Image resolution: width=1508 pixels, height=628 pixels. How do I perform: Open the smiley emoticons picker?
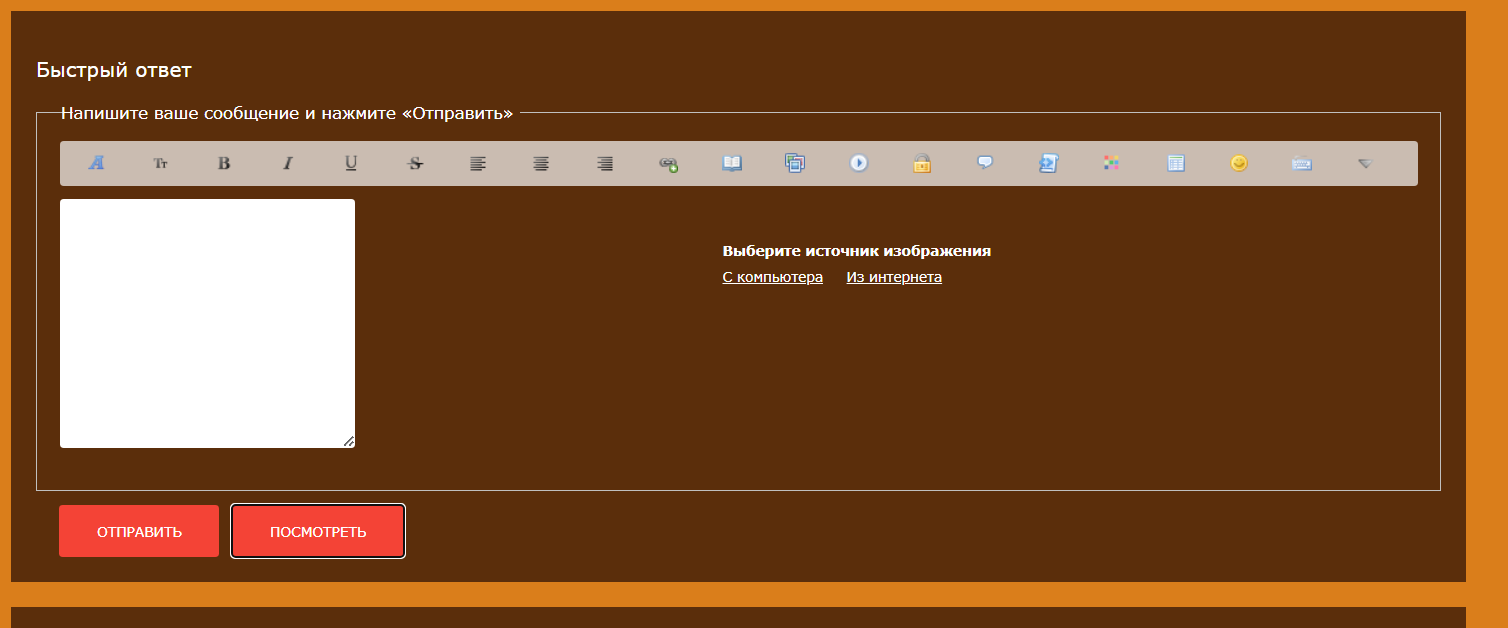click(x=1239, y=163)
